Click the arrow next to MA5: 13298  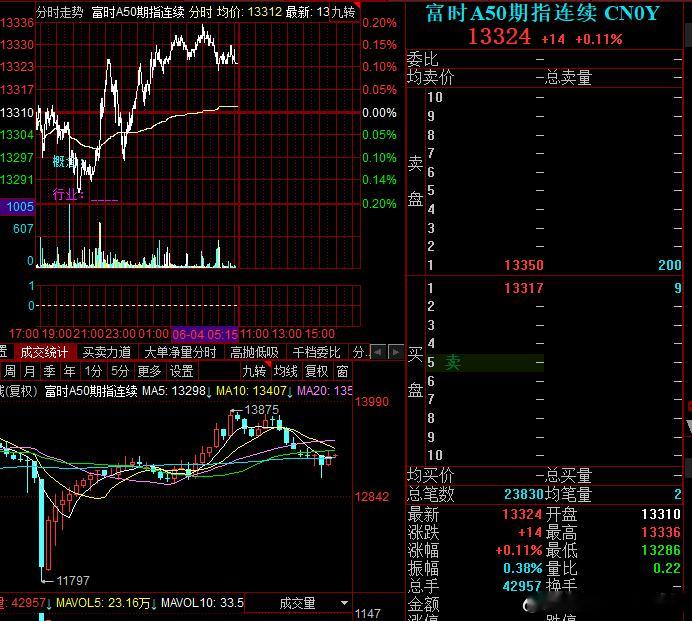tap(209, 391)
